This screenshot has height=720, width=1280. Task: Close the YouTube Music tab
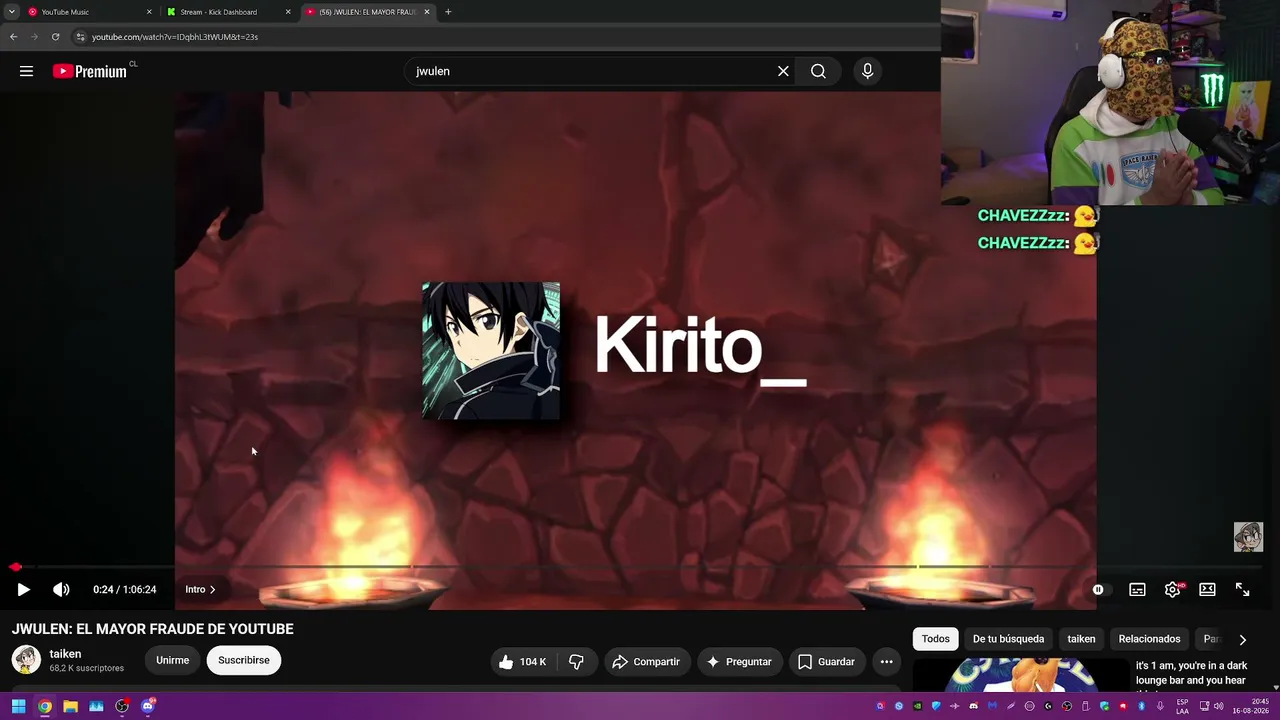coord(150,12)
